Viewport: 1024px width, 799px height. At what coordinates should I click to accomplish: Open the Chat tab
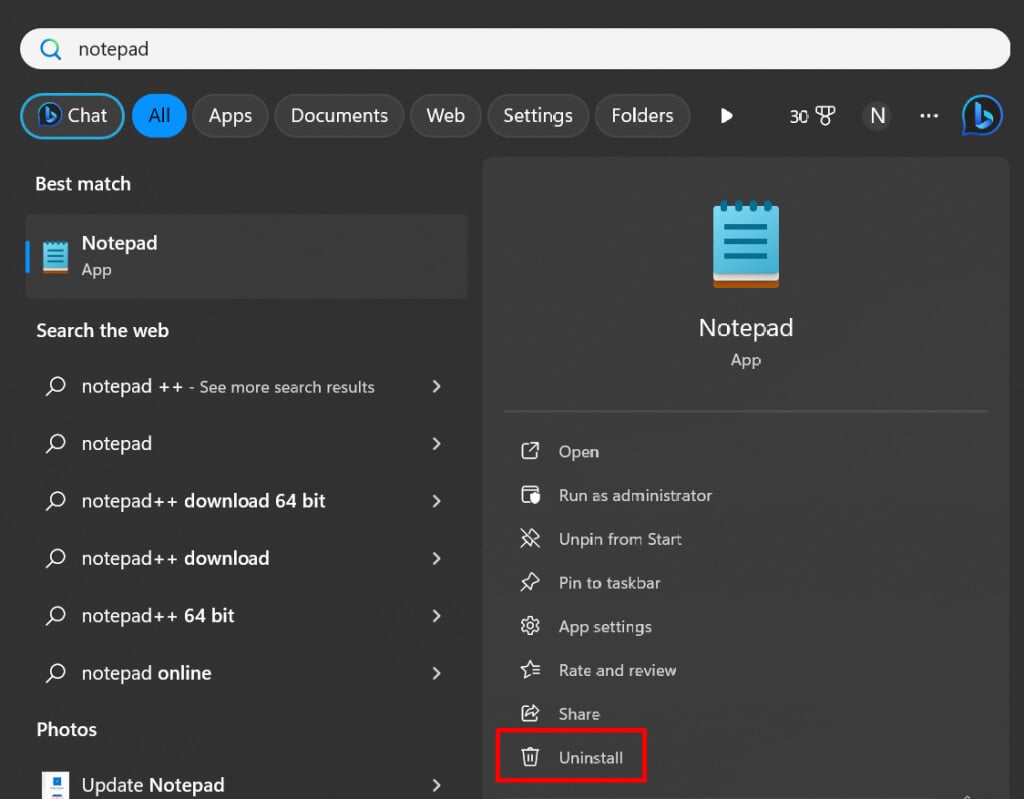72,116
